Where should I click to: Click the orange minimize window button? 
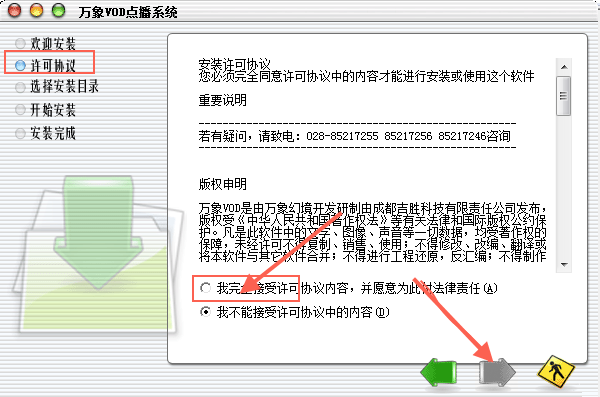pos(36,10)
